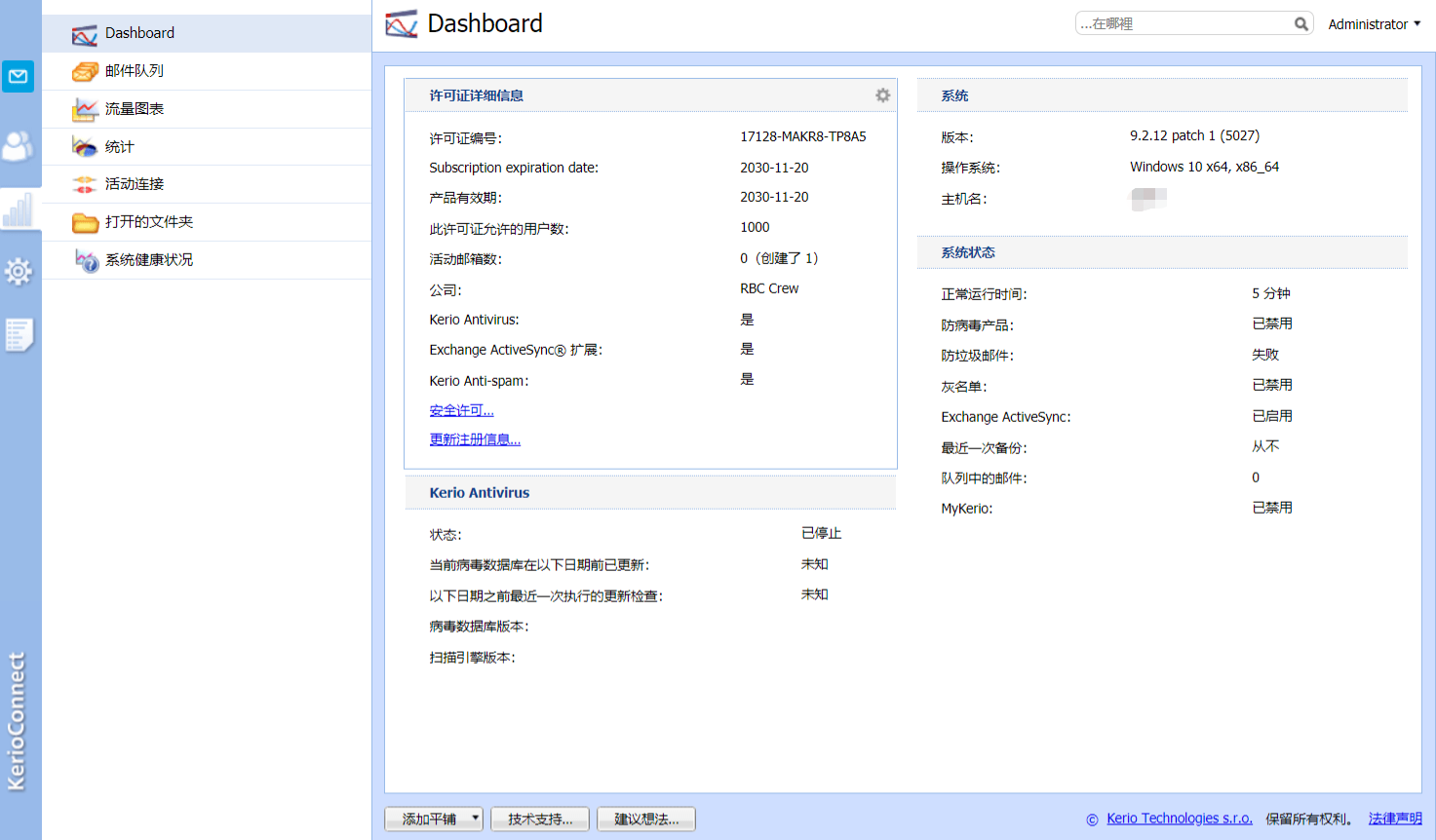Click the search magnifier icon
Screen dimensions: 1436x840
click(x=1300, y=23)
